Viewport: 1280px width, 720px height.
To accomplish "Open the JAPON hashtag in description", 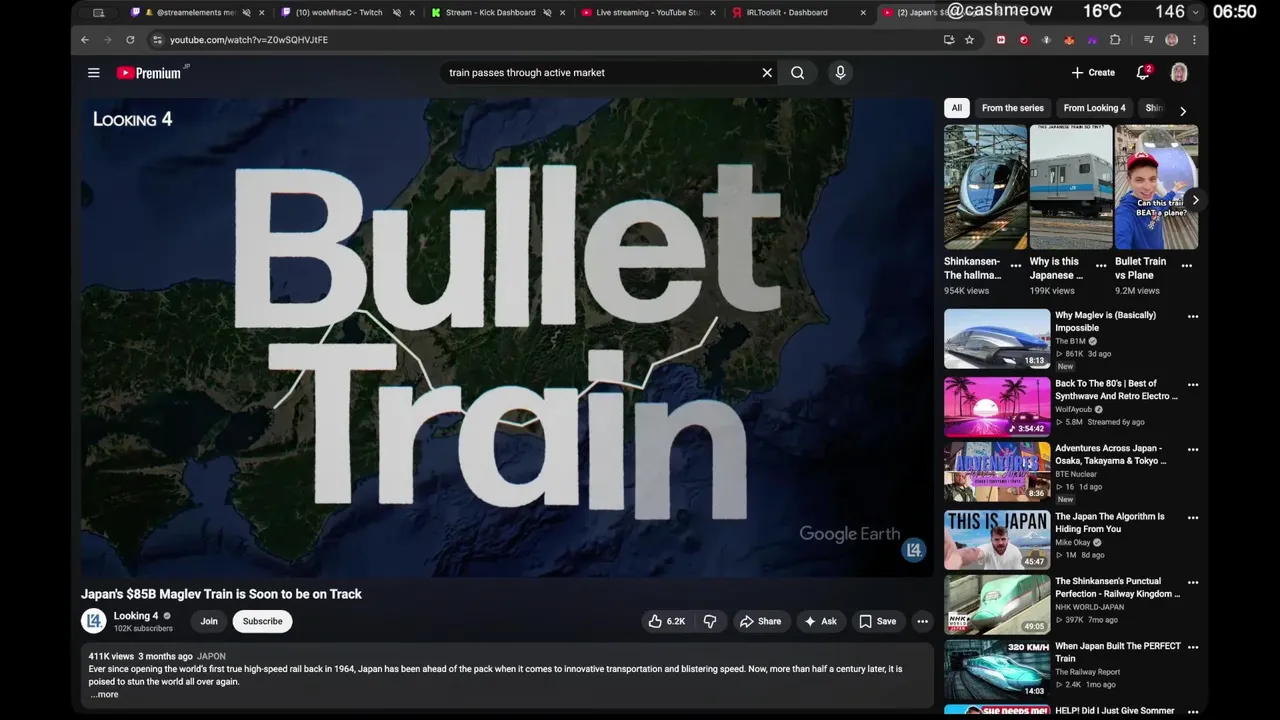I will [211, 657].
